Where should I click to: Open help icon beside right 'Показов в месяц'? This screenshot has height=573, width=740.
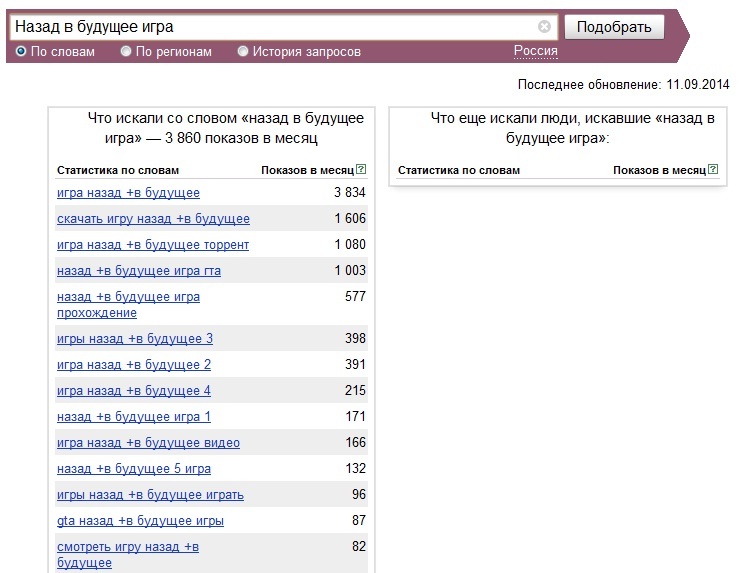713,169
